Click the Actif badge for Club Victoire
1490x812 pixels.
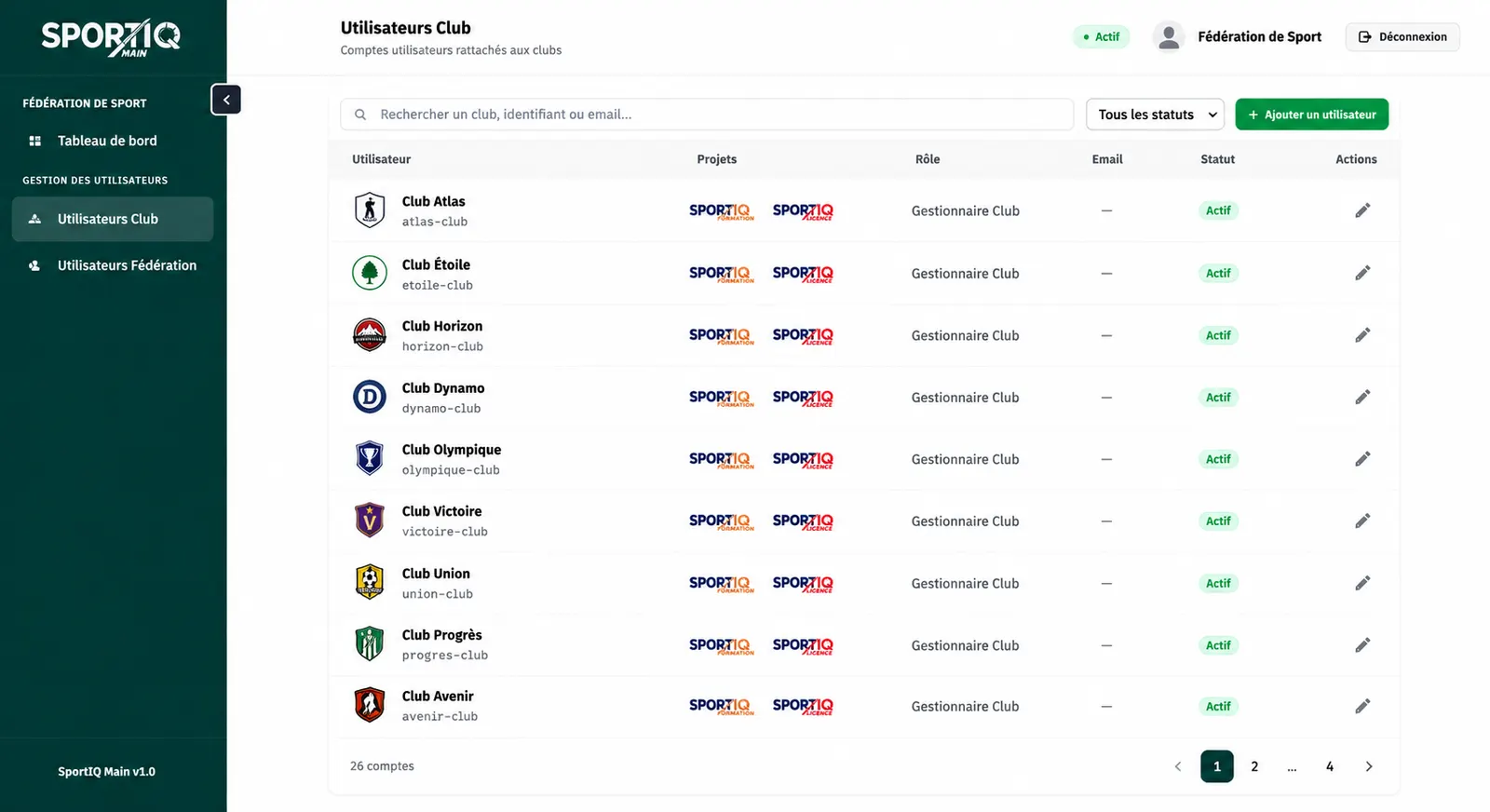(1218, 521)
